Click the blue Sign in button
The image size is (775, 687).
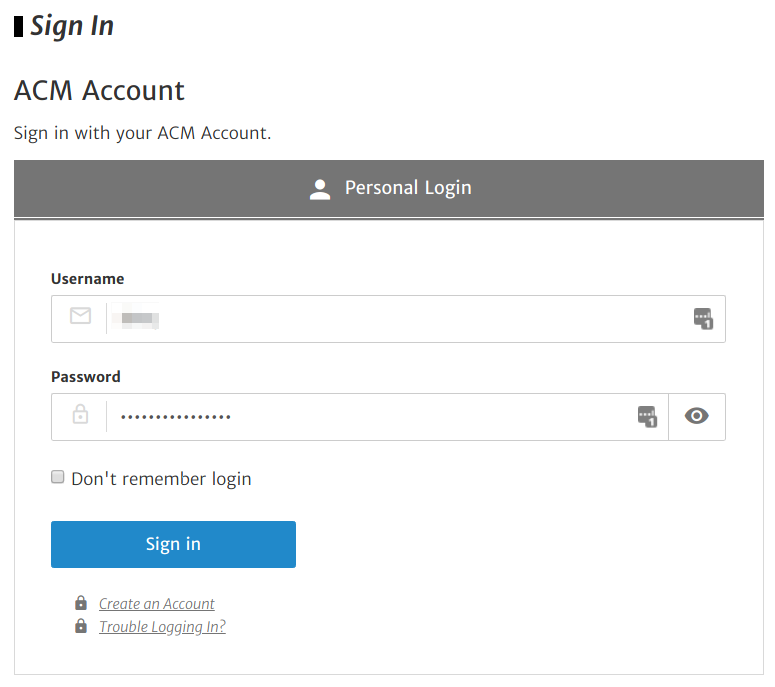(173, 544)
